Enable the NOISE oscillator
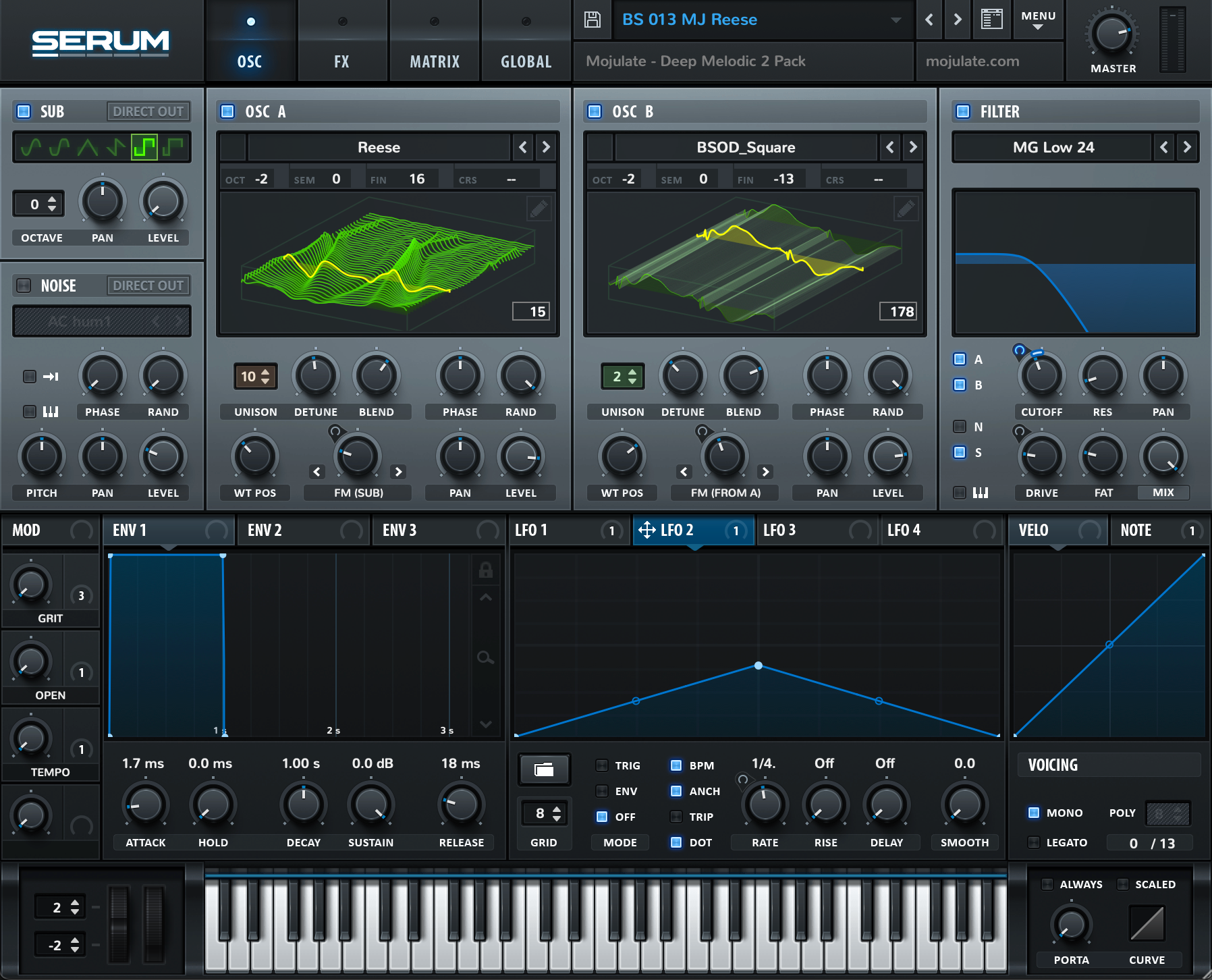This screenshot has width=1212, height=980. click(24, 285)
